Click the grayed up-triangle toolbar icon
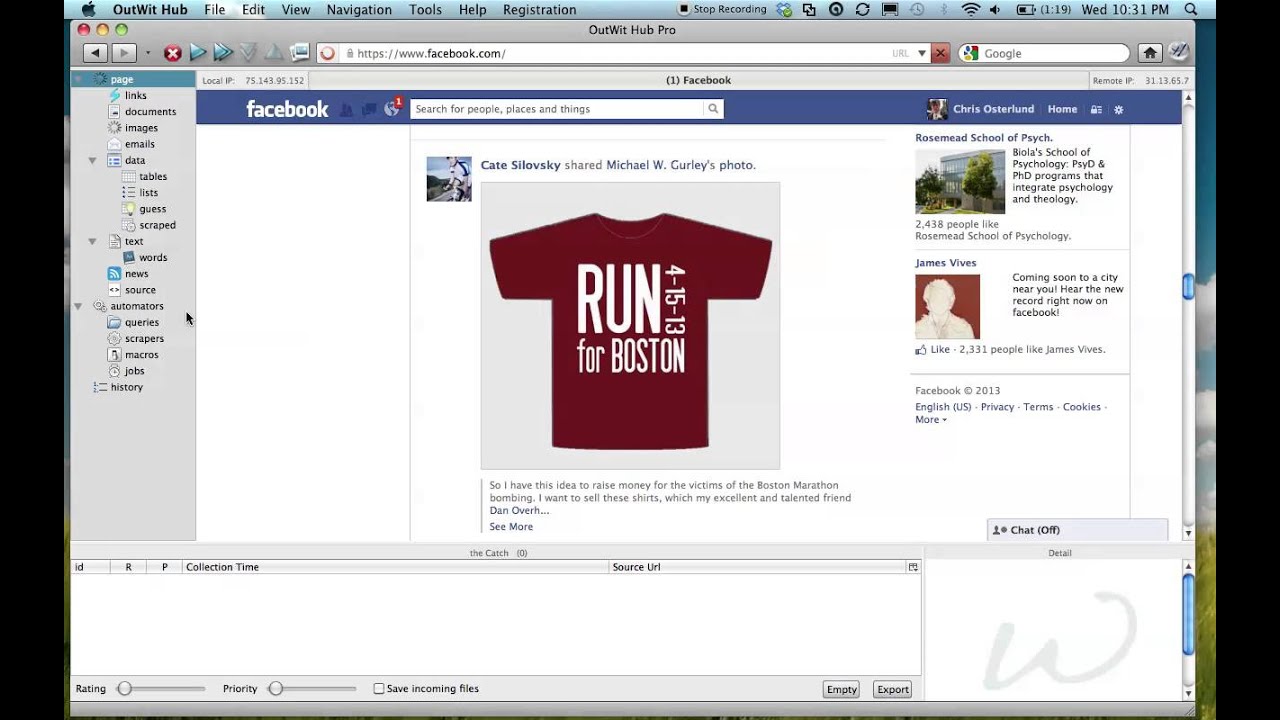Image resolution: width=1280 pixels, height=720 pixels. (x=273, y=53)
